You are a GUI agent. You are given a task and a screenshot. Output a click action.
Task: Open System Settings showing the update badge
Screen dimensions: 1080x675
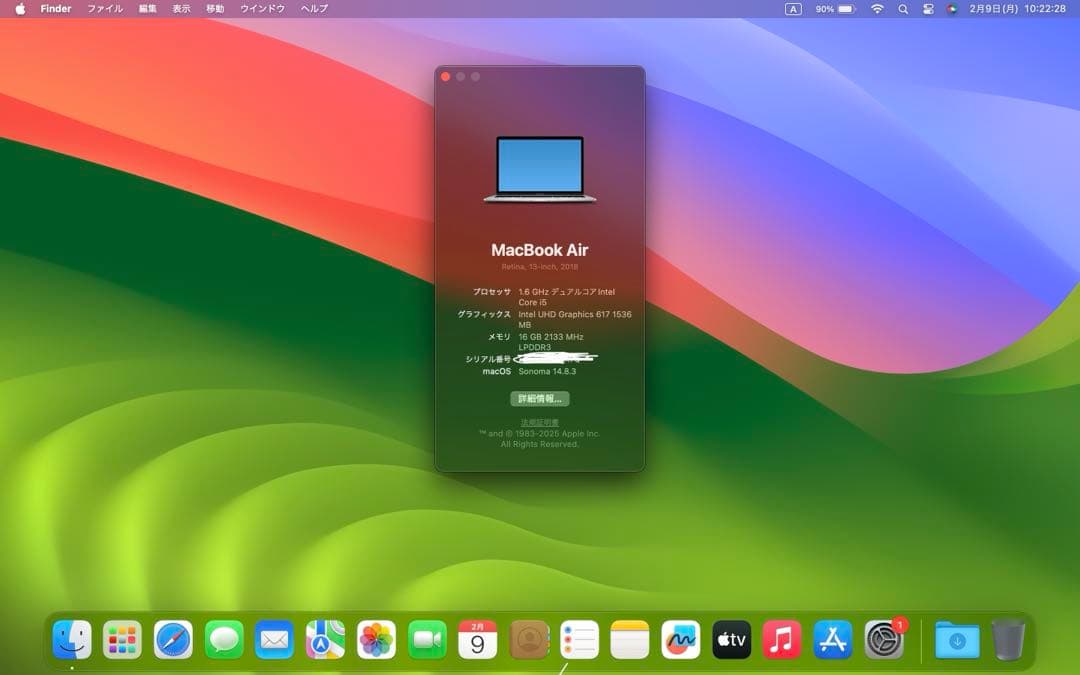pyautogui.click(x=885, y=637)
